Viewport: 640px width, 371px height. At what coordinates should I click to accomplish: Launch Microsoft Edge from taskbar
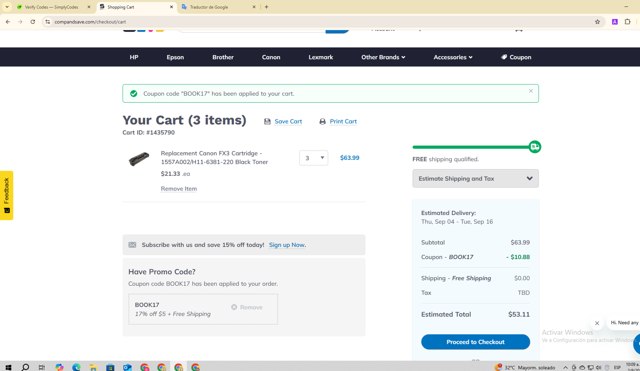click(x=76, y=367)
